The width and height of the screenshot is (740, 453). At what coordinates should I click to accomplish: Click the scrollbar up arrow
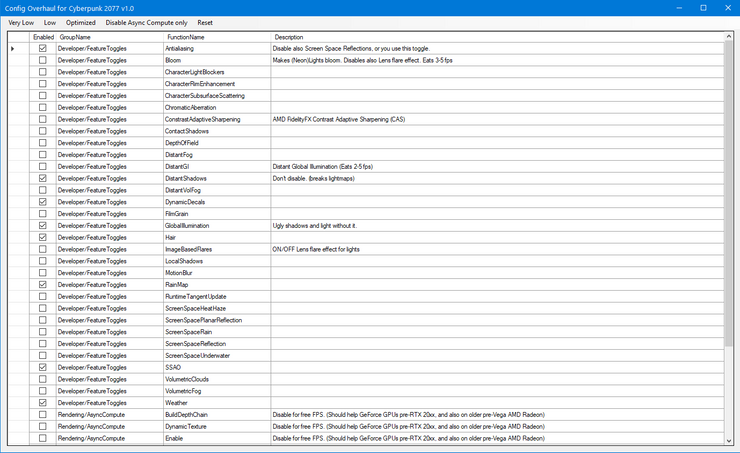click(730, 37)
